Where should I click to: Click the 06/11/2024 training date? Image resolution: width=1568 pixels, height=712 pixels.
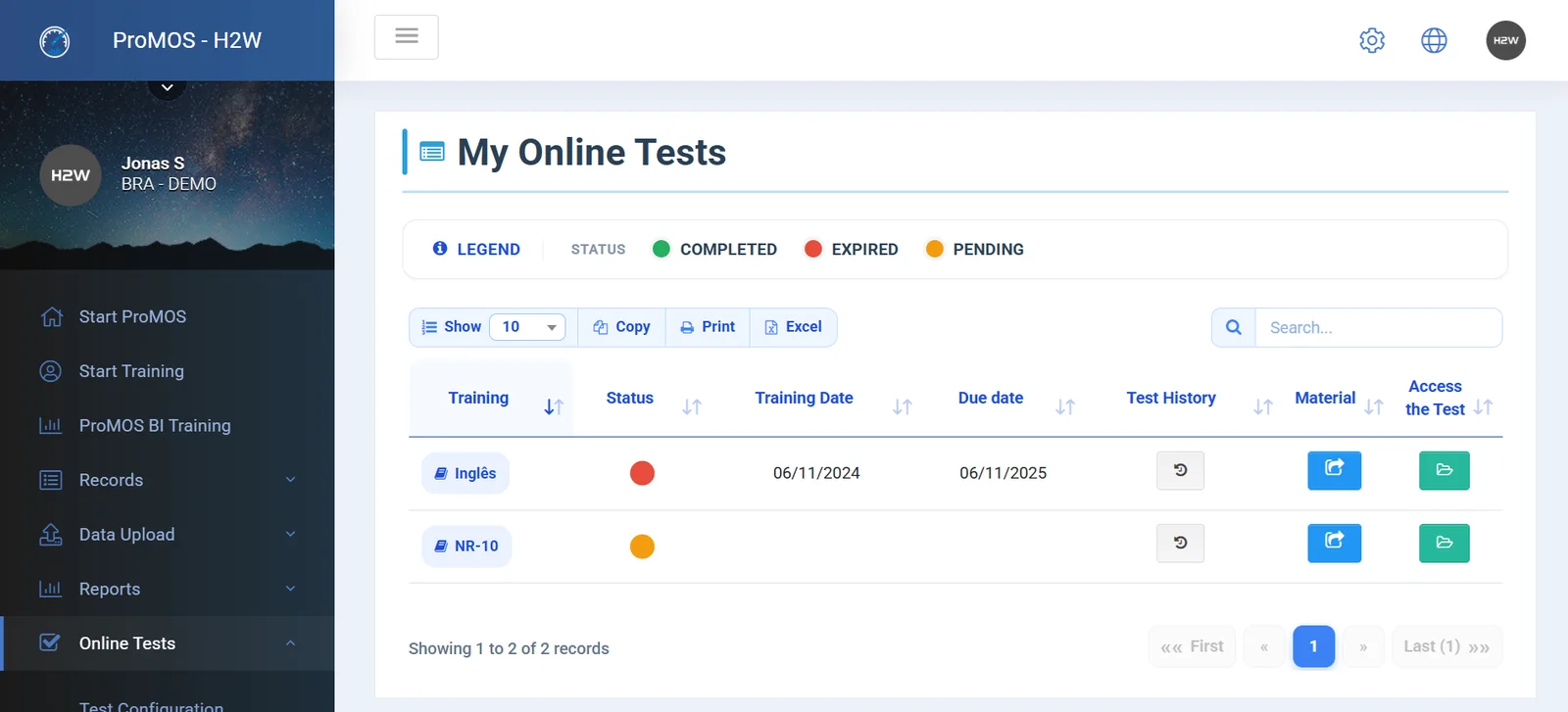[x=816, y=473]
